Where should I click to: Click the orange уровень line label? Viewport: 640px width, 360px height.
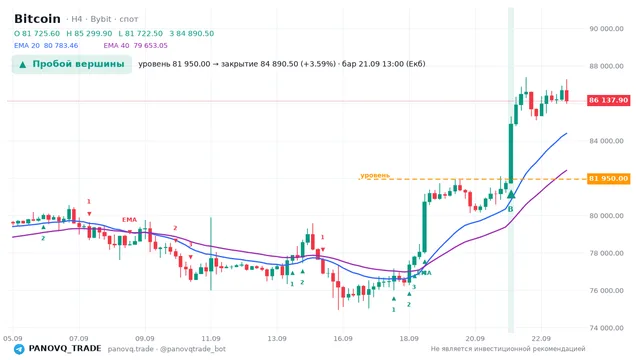tap(375, 176)
